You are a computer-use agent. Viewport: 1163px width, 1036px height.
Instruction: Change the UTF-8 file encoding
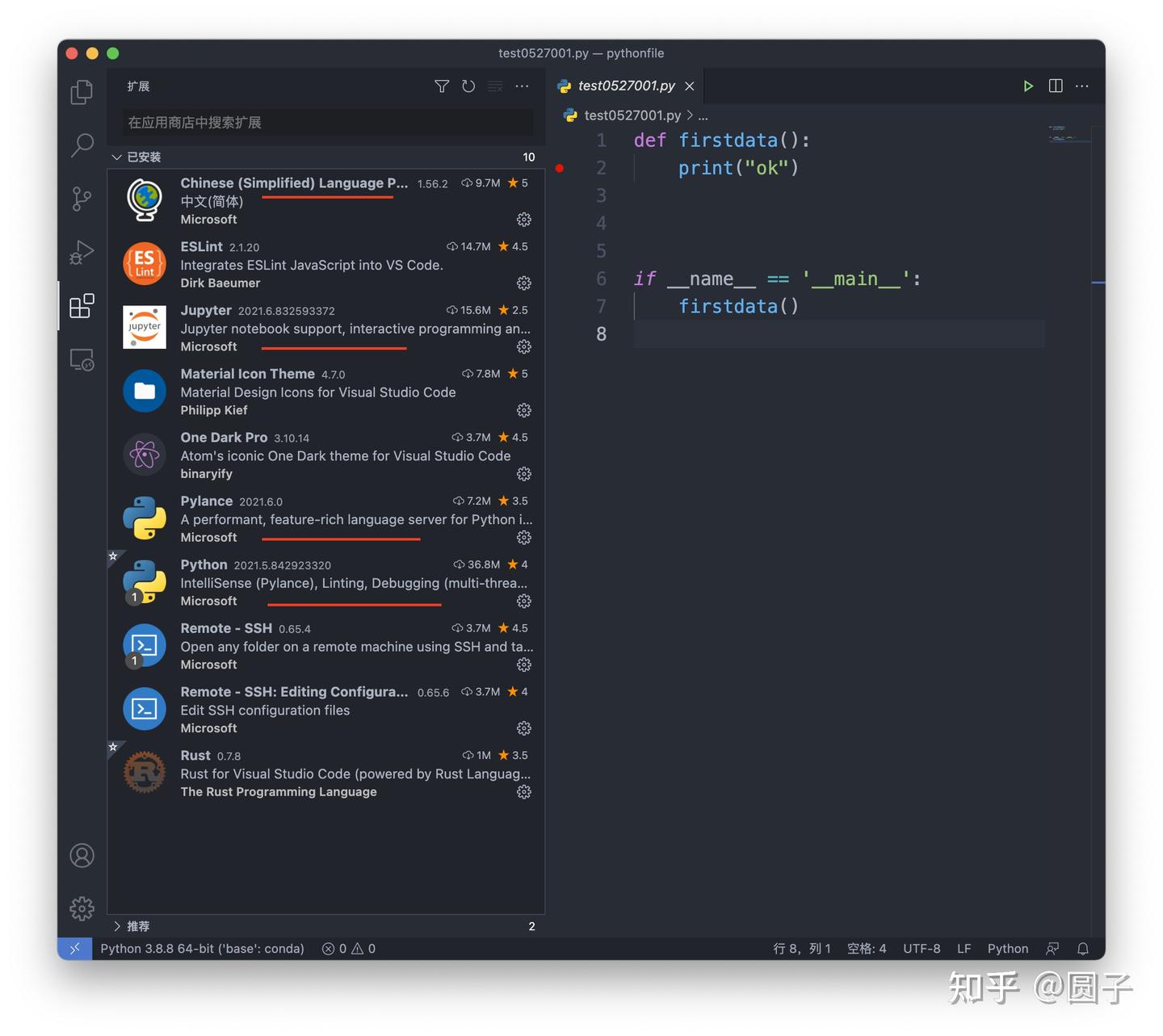click(922, 948)
